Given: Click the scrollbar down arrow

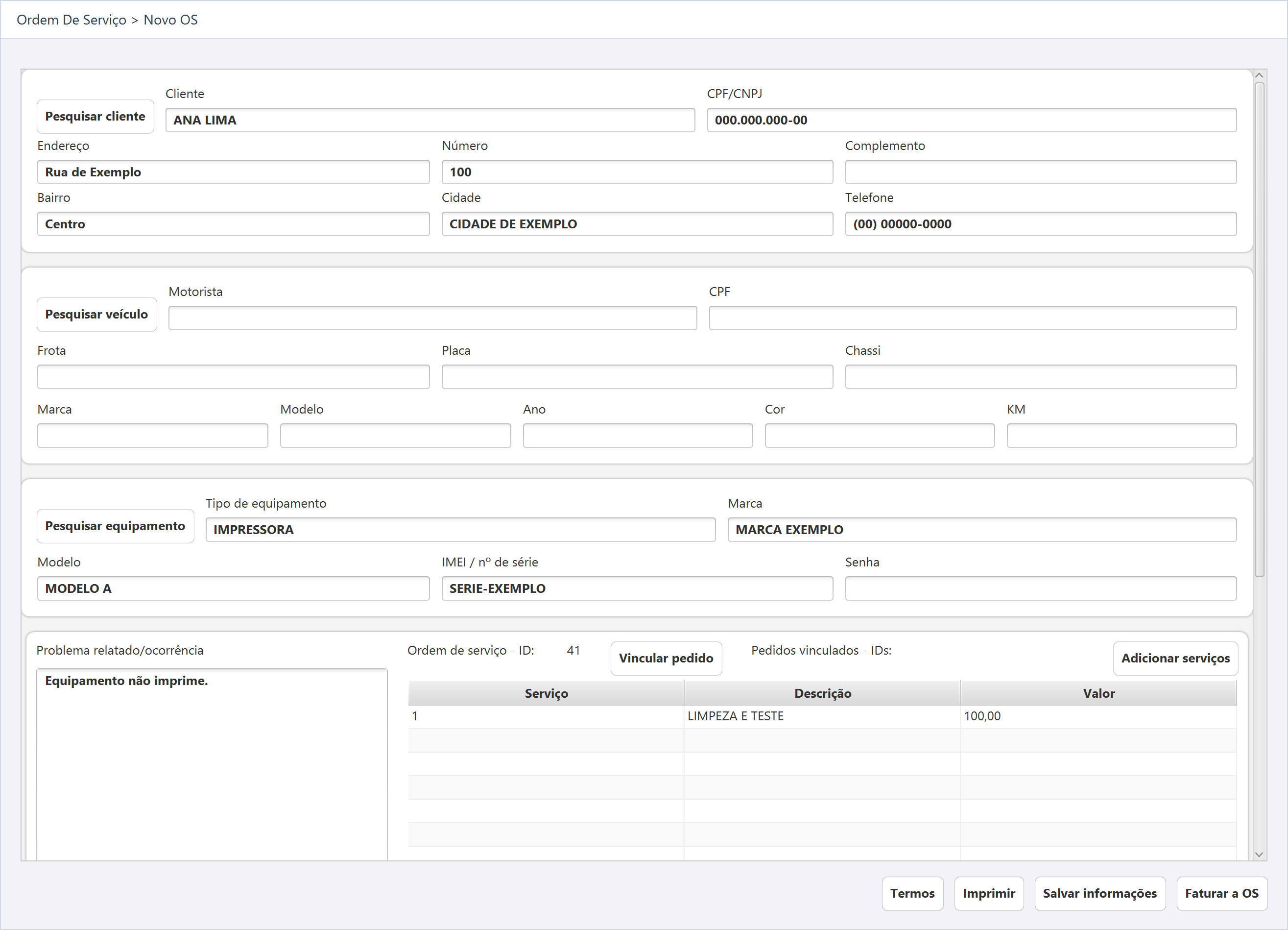Looking at the screenshot, I should click(1259, 855).
